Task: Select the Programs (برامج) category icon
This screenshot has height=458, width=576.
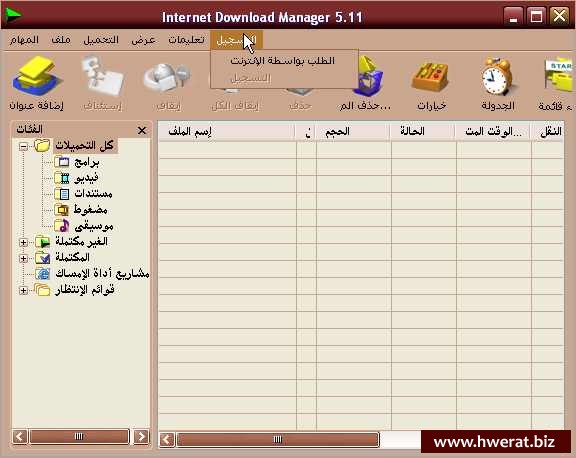Action: pos(62,162)
